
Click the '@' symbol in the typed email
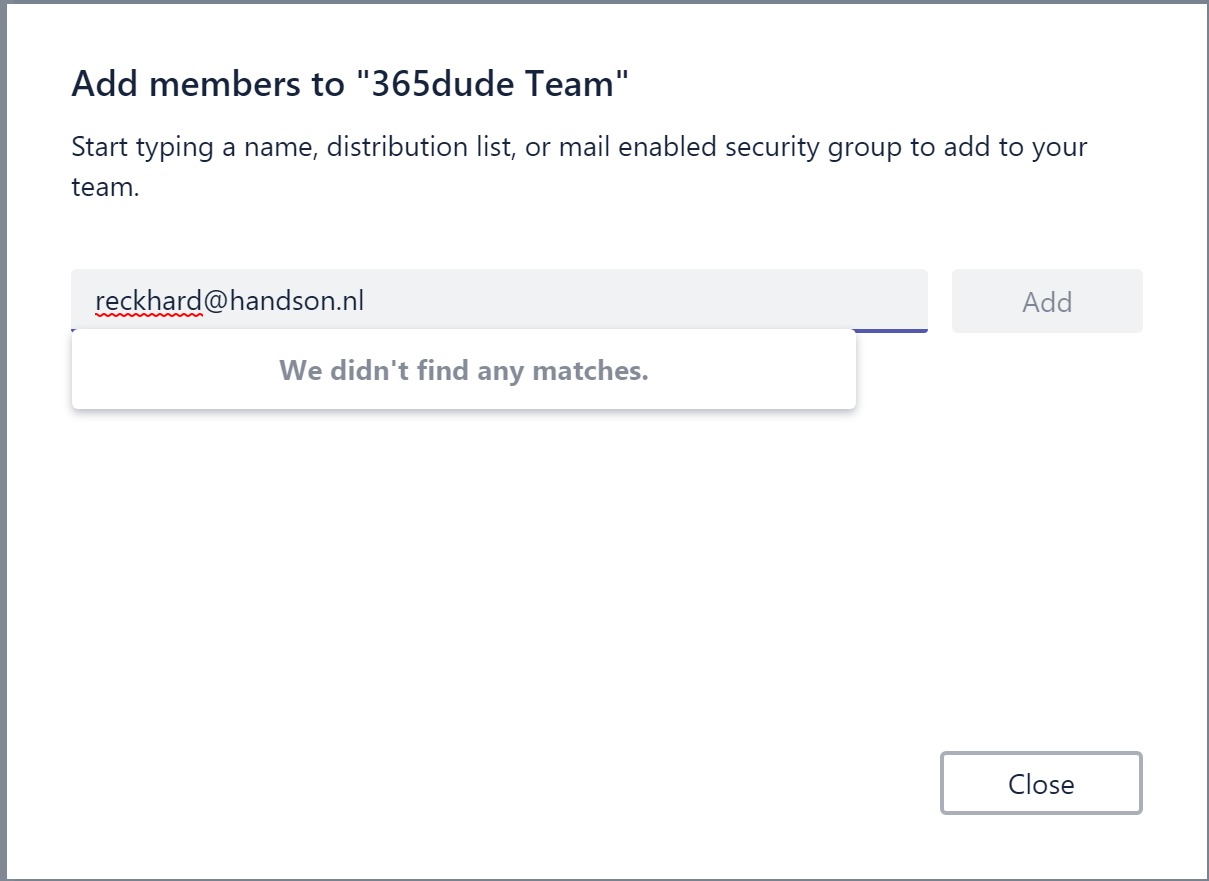click(x=216, y=301)
